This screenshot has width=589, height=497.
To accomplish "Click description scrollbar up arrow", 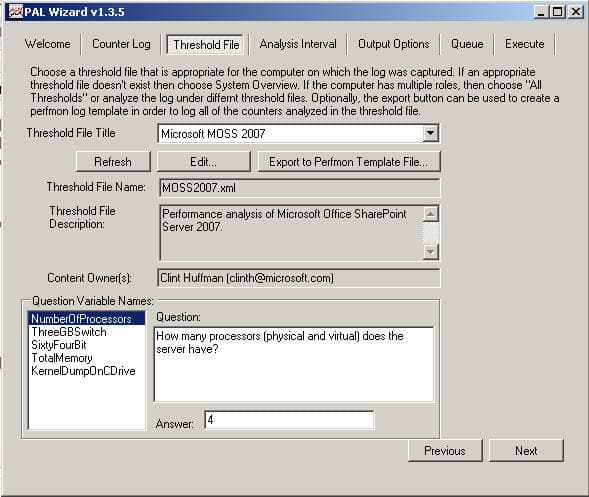I will click(430, 214).
